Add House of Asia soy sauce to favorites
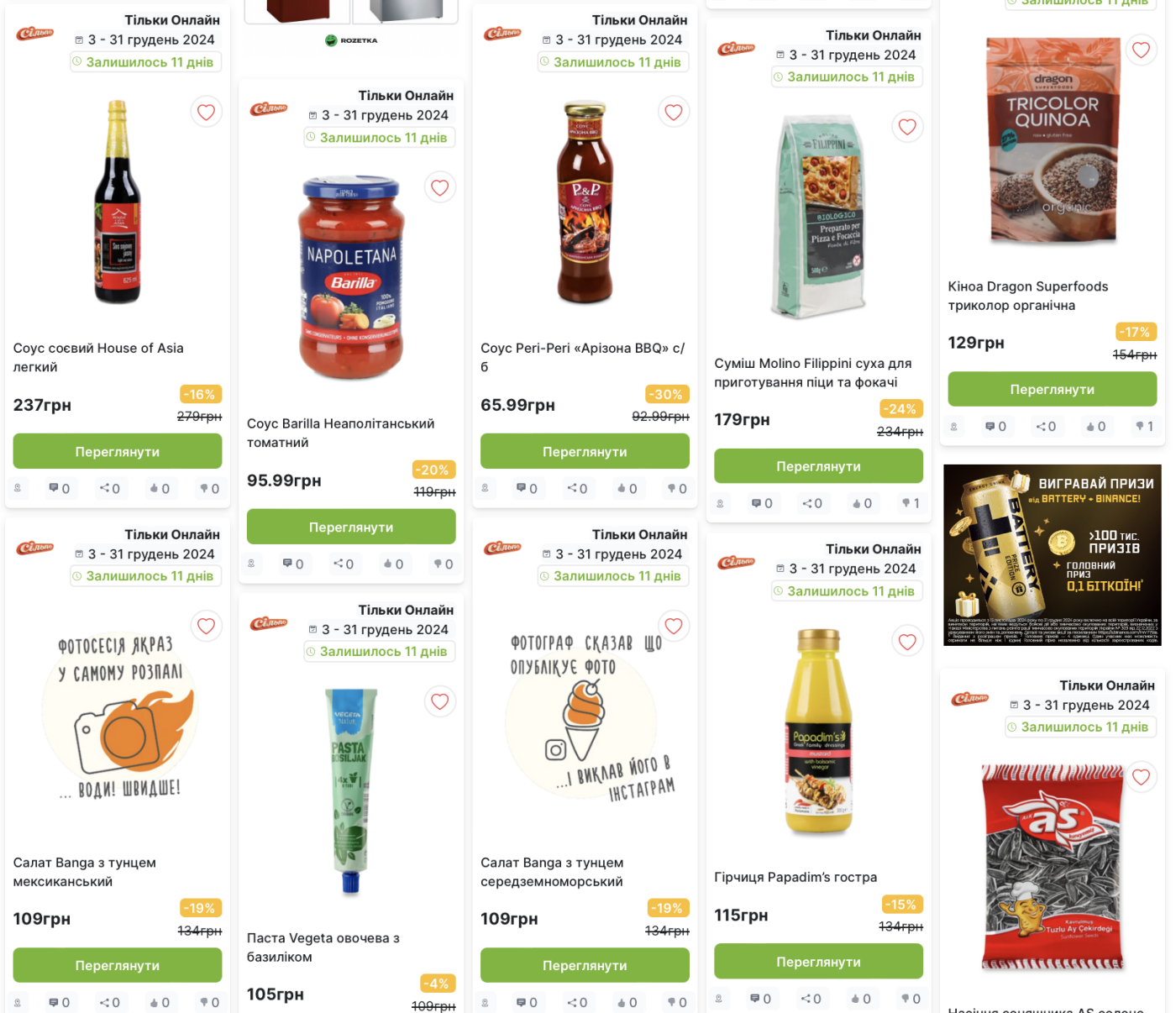The width and height of the screenshot is (1176, 1013). pos(206,113)
